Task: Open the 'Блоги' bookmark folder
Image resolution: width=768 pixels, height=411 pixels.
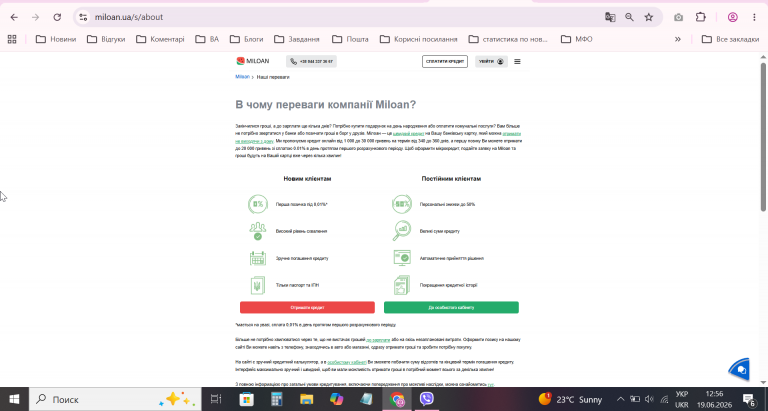Action: (246, 39)
